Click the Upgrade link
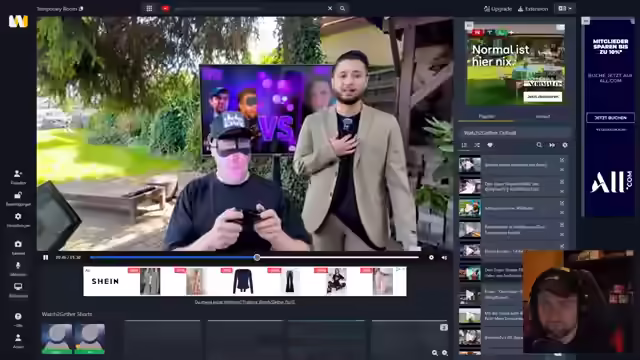Screen dimensions: 640x360 [498, 9]
